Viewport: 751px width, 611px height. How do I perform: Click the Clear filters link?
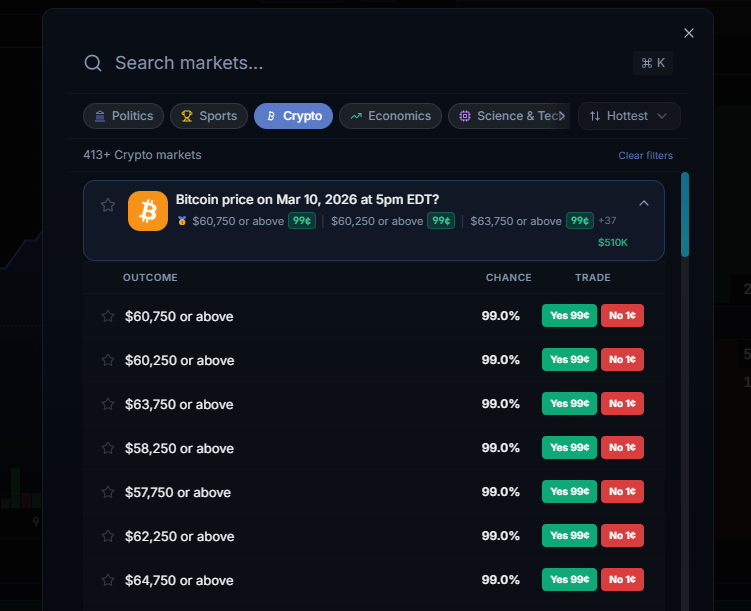point(645,156)
